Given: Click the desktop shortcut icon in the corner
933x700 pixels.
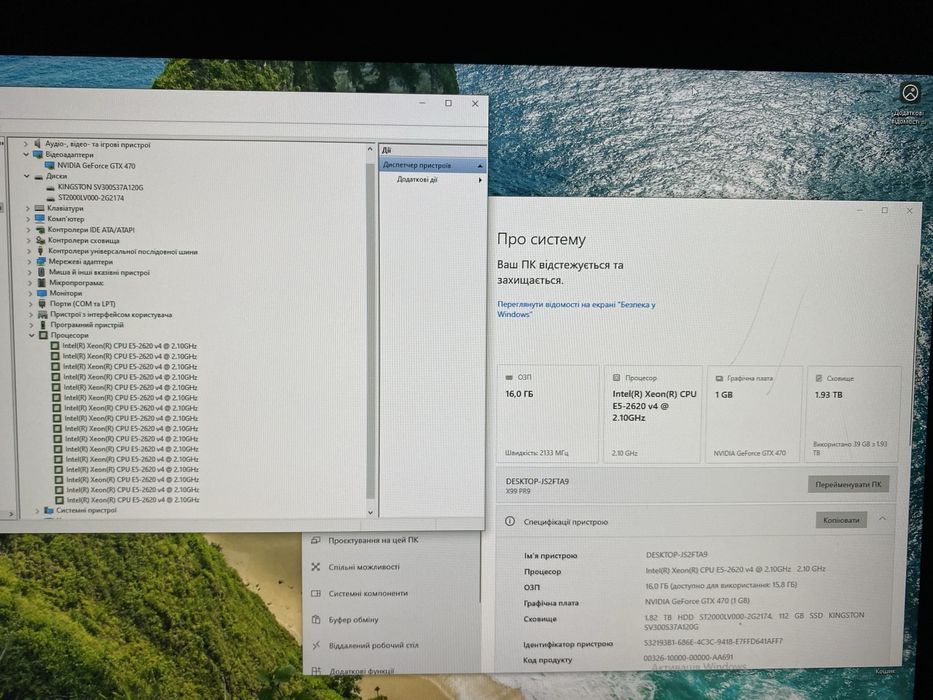Looking at the screenshot, I should (x=910, y=93).
